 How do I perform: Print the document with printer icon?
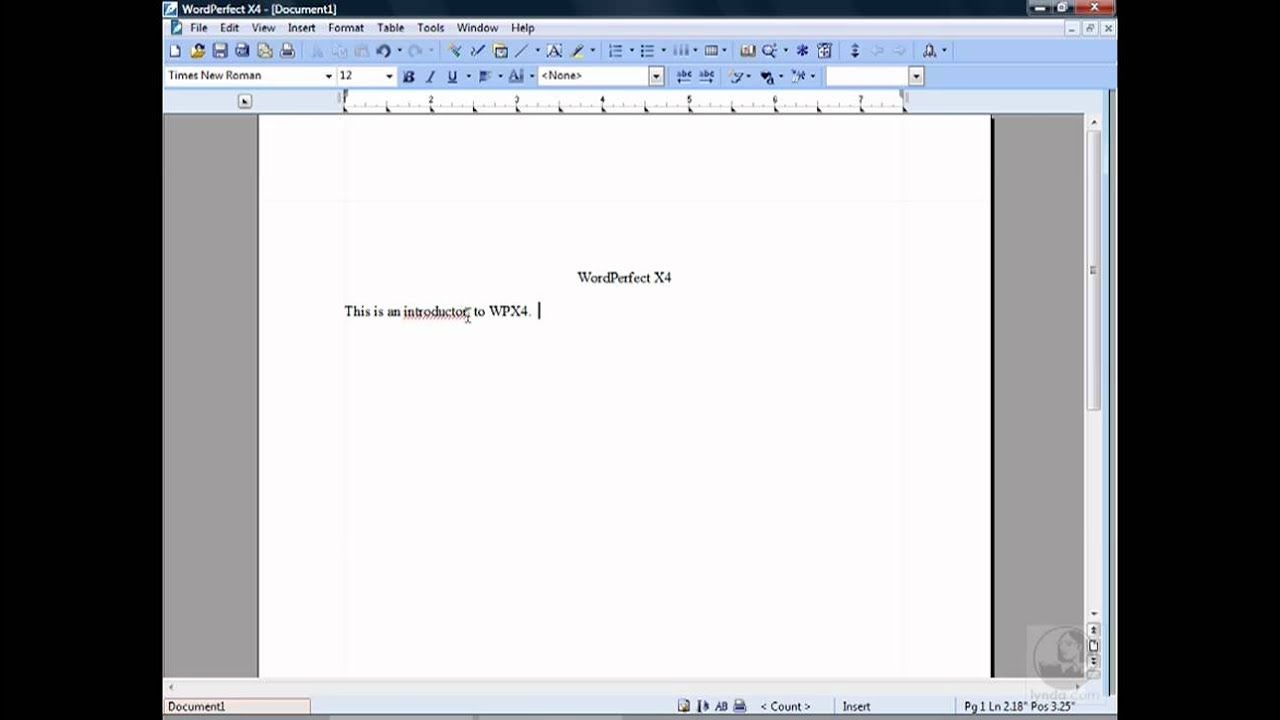click(x=287, y=51)
